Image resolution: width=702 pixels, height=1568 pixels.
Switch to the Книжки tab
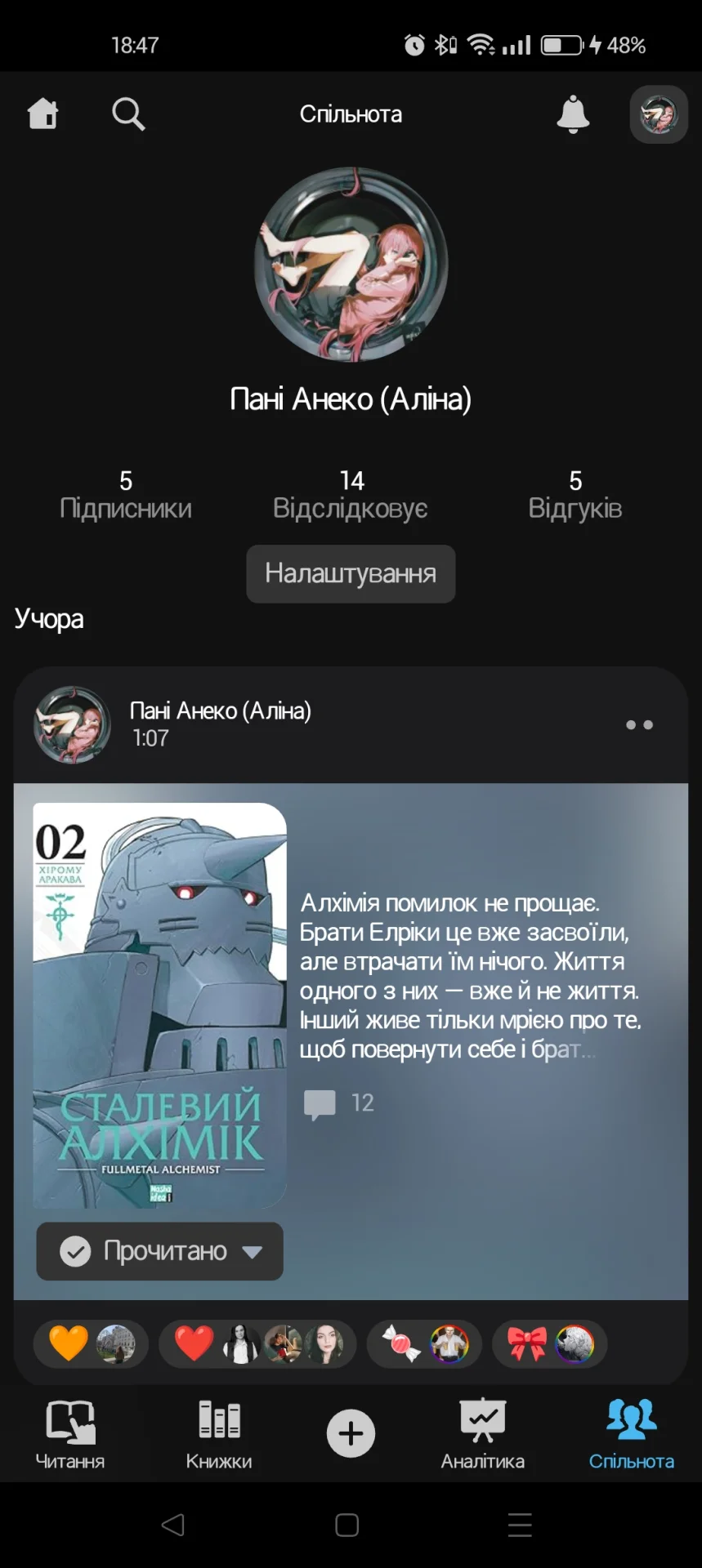click(219, 1435)
